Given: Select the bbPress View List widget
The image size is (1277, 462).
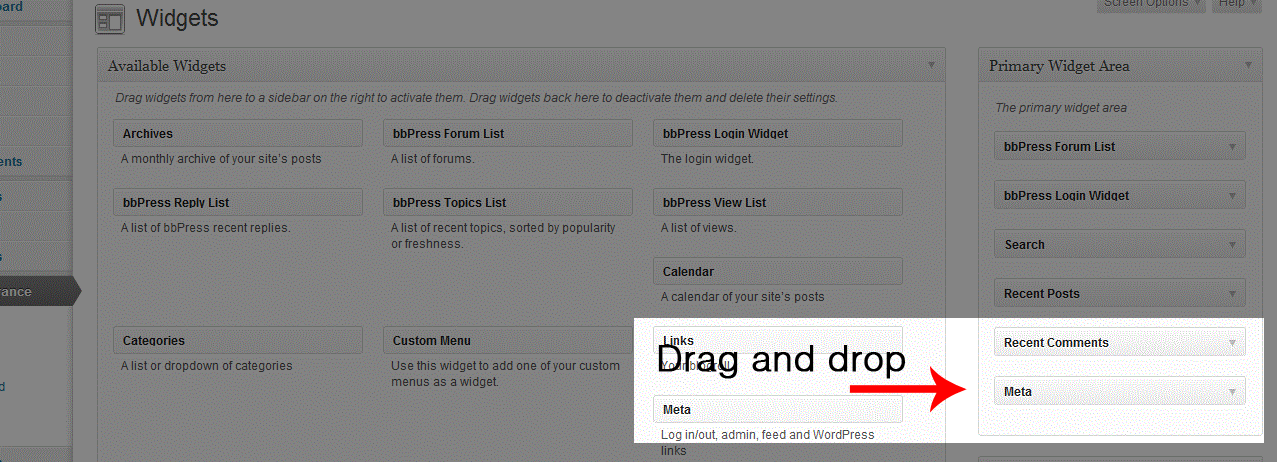Looking at the screenshot, I should (778, 203).
